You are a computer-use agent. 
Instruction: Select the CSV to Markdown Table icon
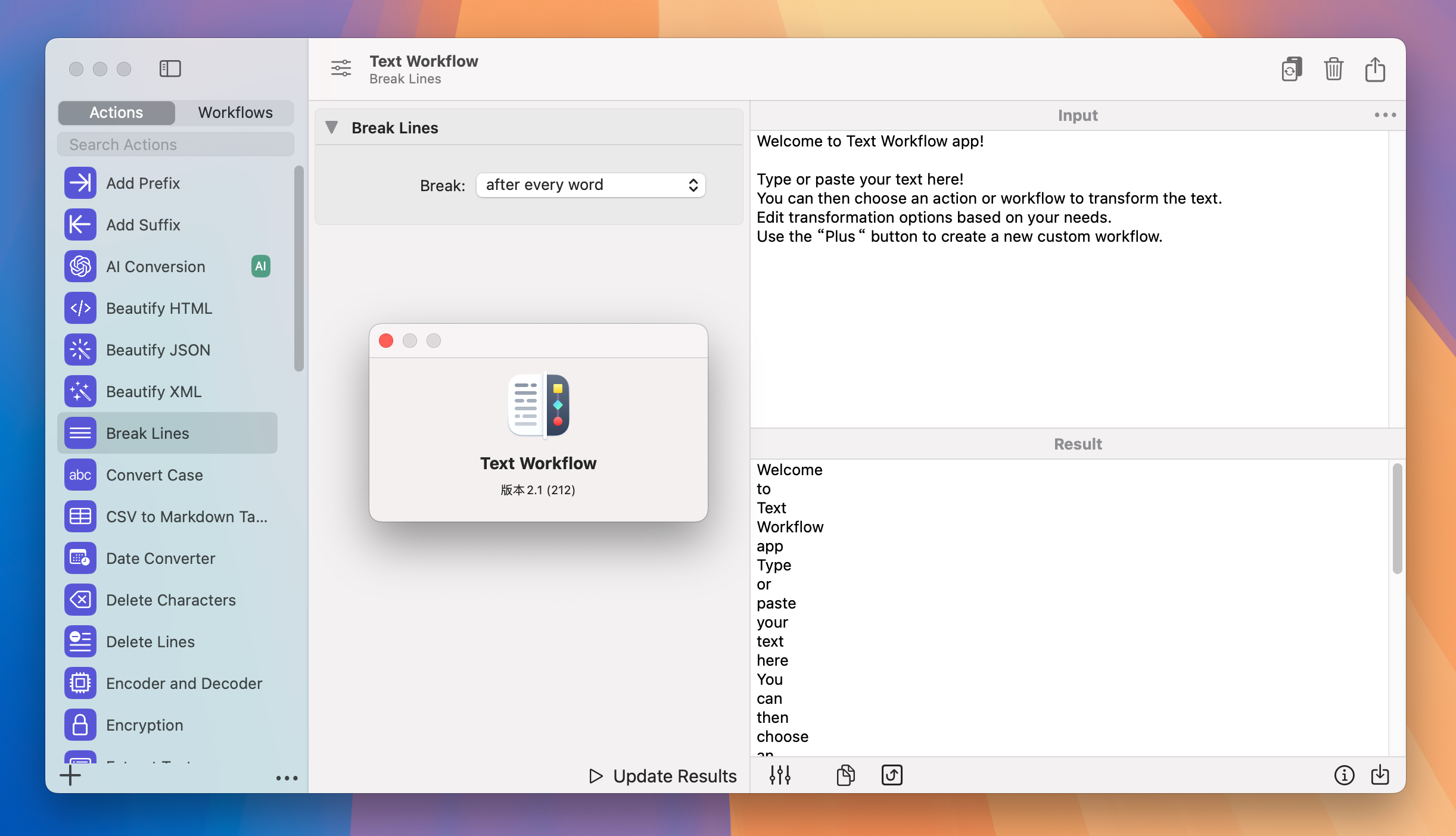(x=81, y=516)
